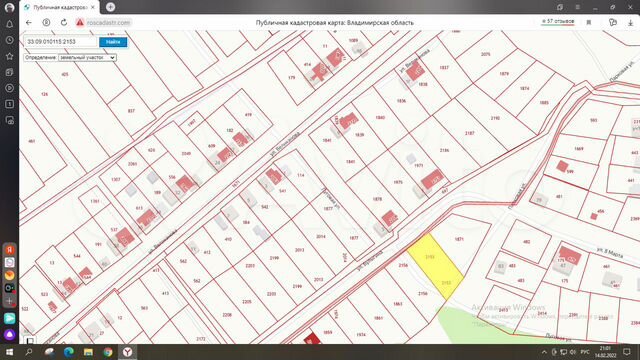Go back with the browser back arrow
This screenshot has width=640, height=360.
[29, 22]
